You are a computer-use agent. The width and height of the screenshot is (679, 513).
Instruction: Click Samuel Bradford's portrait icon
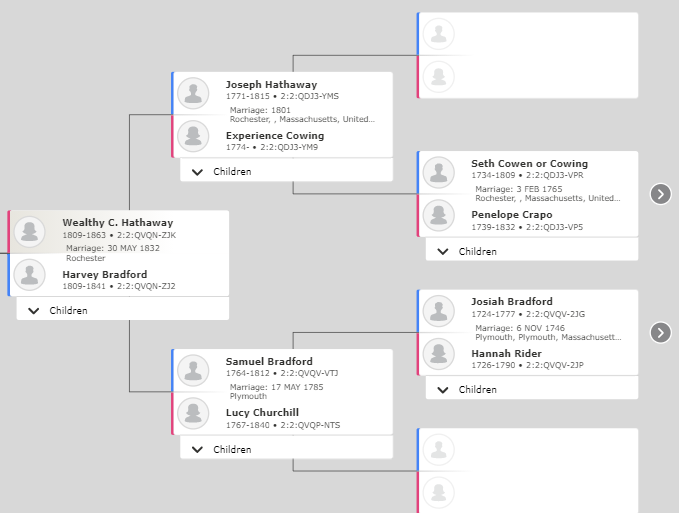point(193,371)
